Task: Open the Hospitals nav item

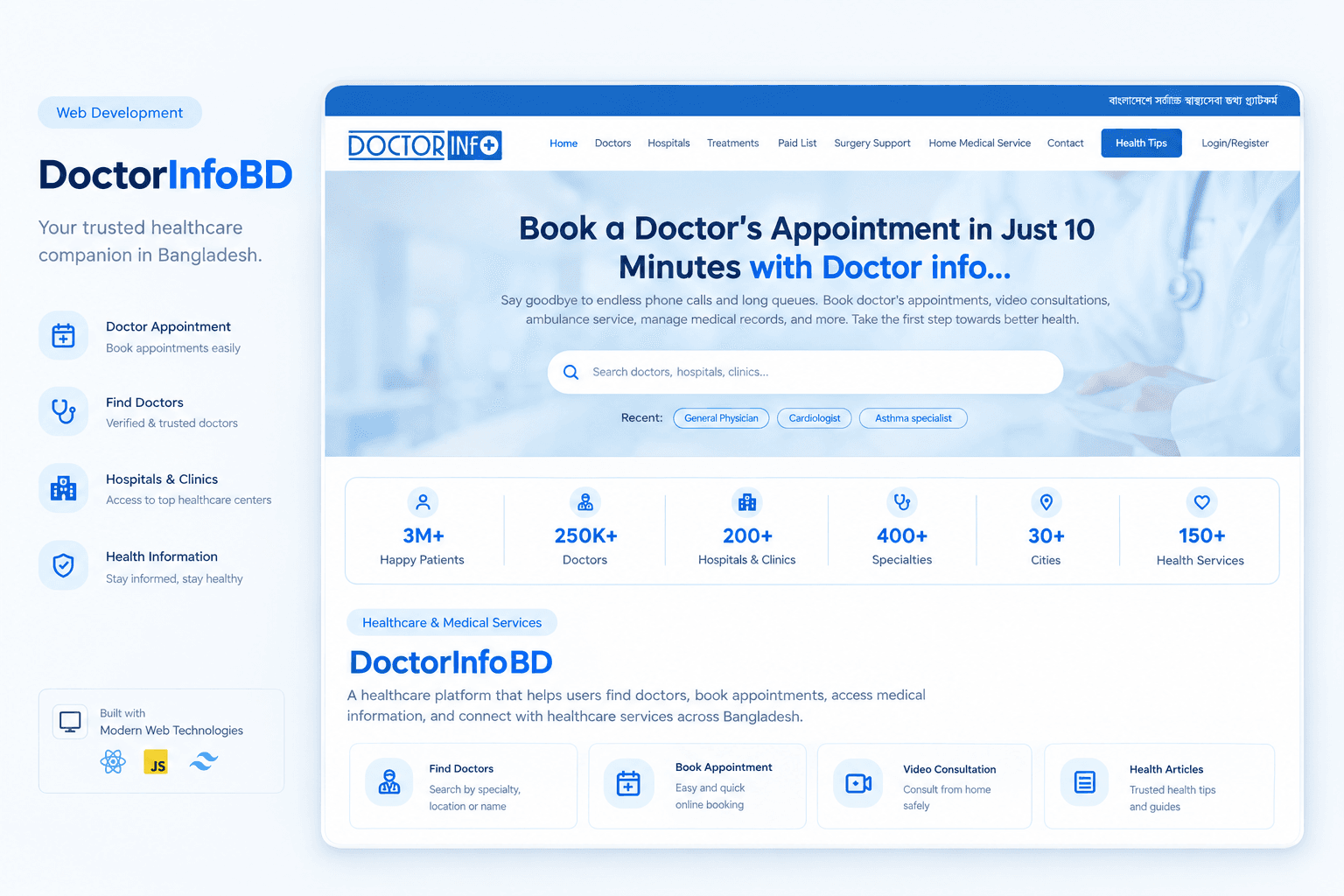Action: [x=668, y=143]
